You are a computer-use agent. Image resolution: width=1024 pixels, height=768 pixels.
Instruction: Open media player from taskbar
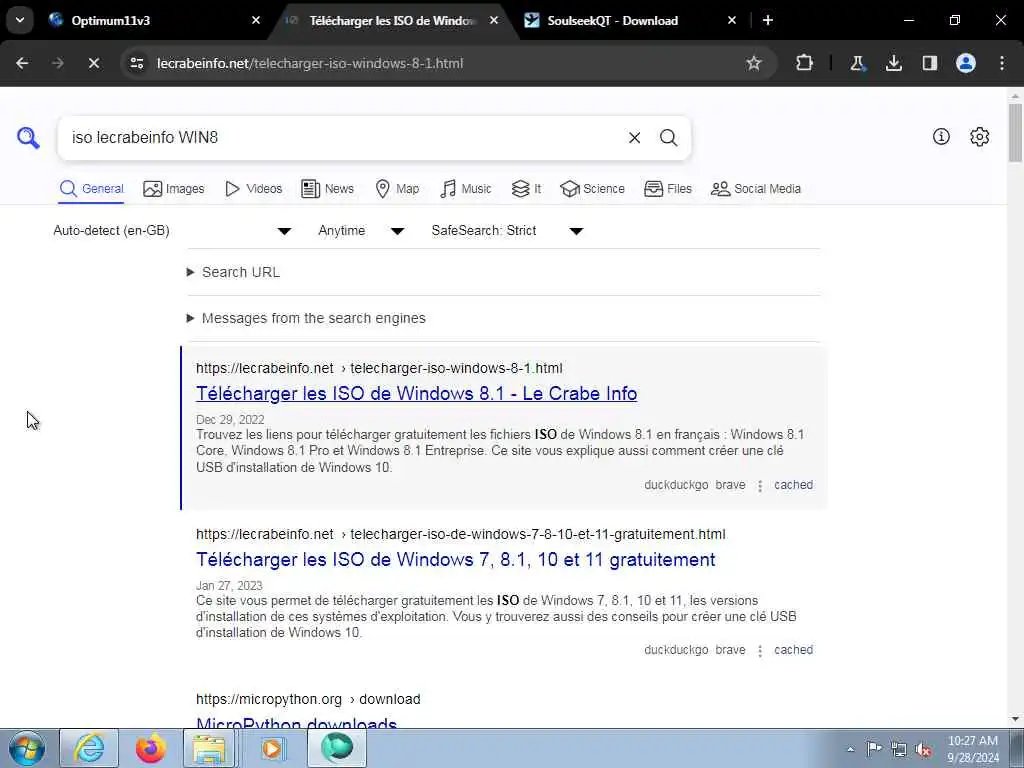point(272,748)
